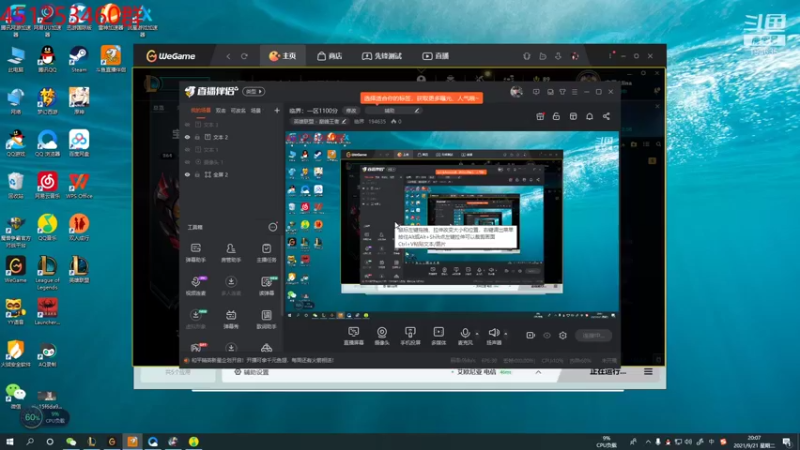
Task: Open the WeGame 先锋测试 tab
Action: (382, 56)
